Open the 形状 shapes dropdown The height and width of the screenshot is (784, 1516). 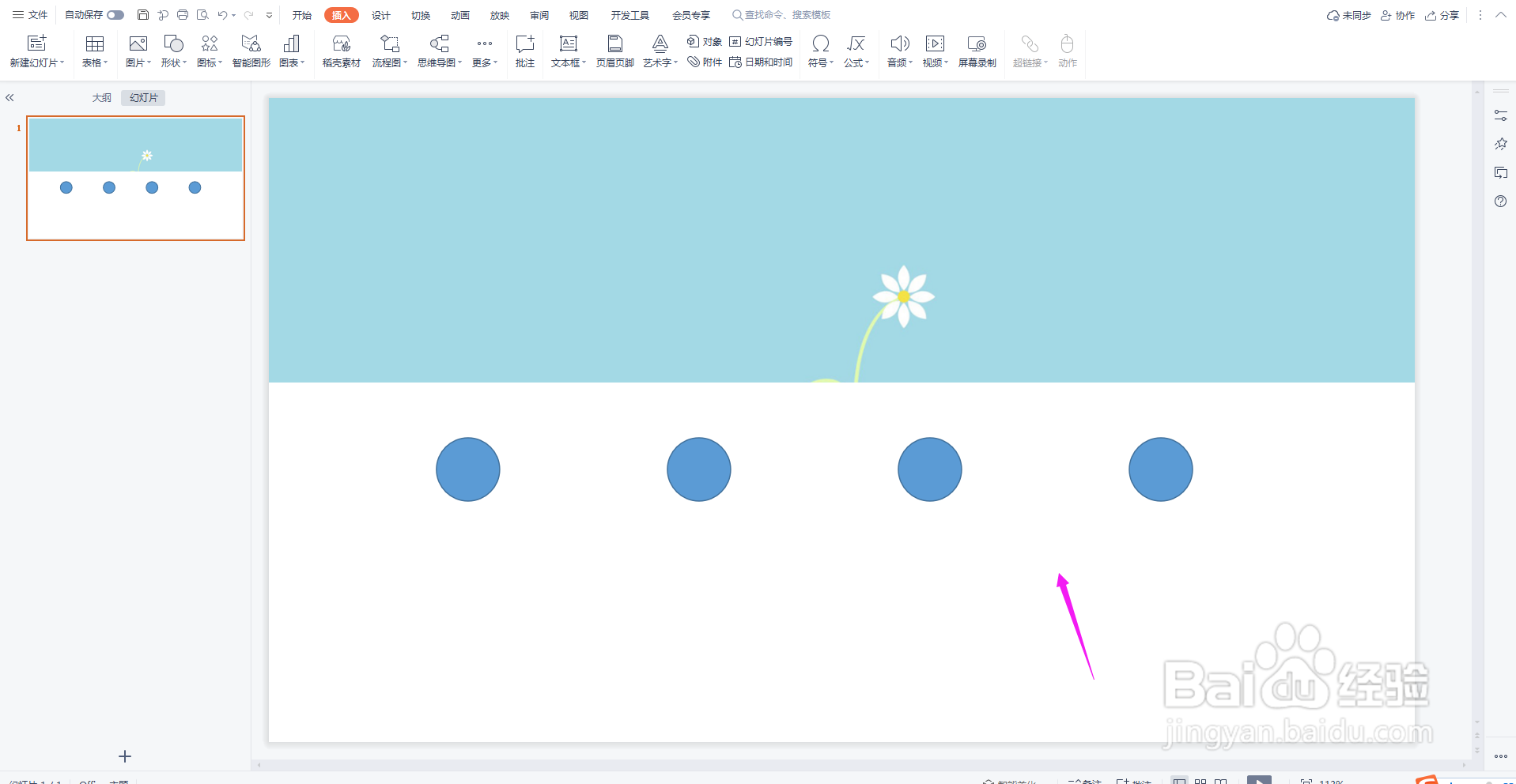[174, 51]
